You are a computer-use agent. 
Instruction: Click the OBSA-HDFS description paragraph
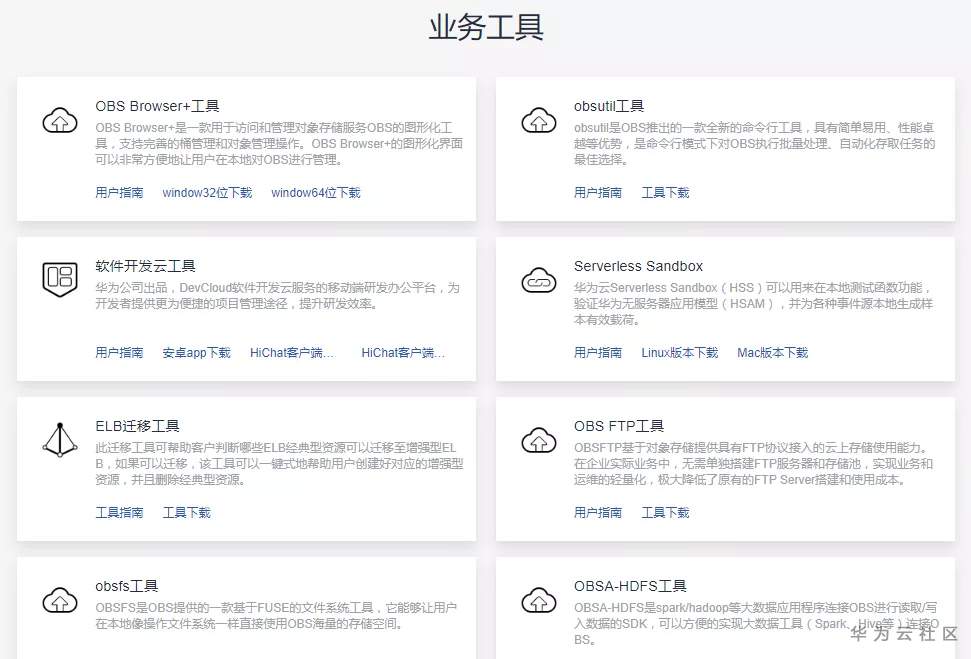pyautogui.click(x=756, y=623)
